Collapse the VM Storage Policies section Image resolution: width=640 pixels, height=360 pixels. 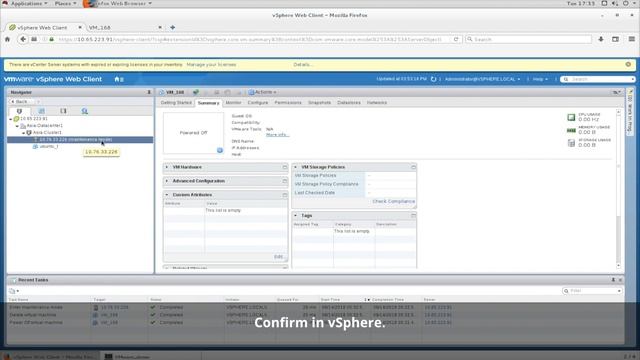coord(296,167)
